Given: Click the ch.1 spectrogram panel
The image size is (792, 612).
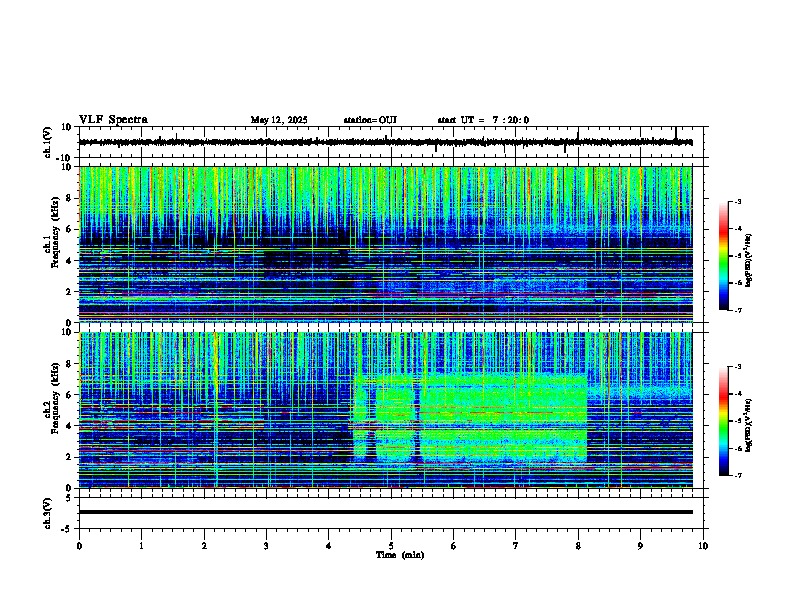Looking at the screenshot, I should point(385,244).
